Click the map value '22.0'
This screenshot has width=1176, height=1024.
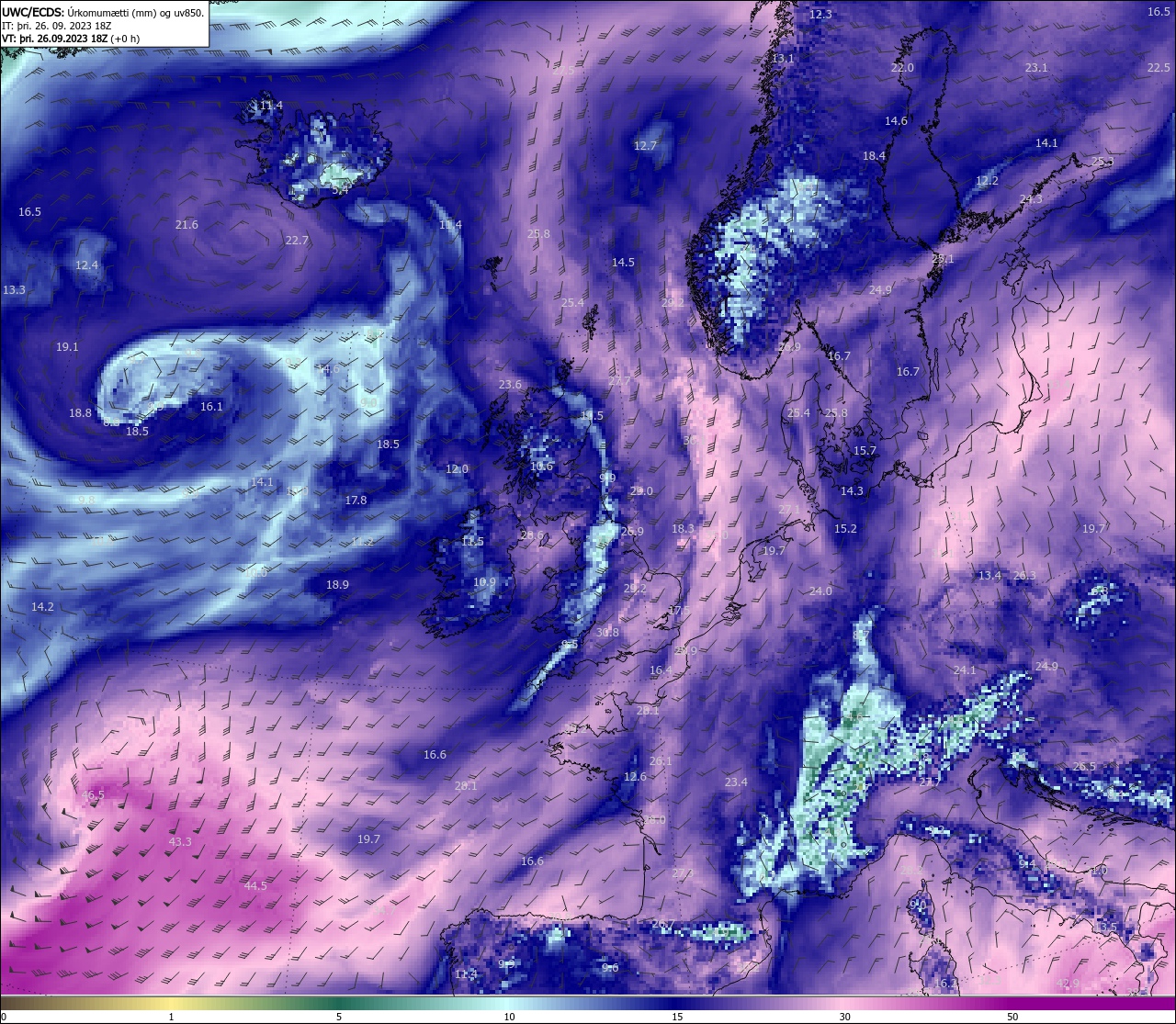click(x=902, y=68)
